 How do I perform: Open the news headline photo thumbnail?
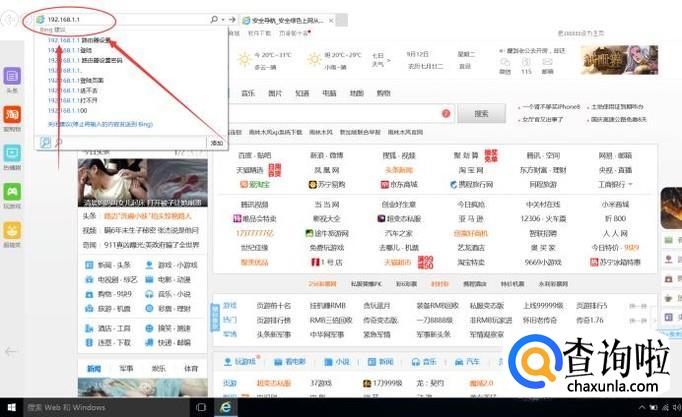(143, 183)
